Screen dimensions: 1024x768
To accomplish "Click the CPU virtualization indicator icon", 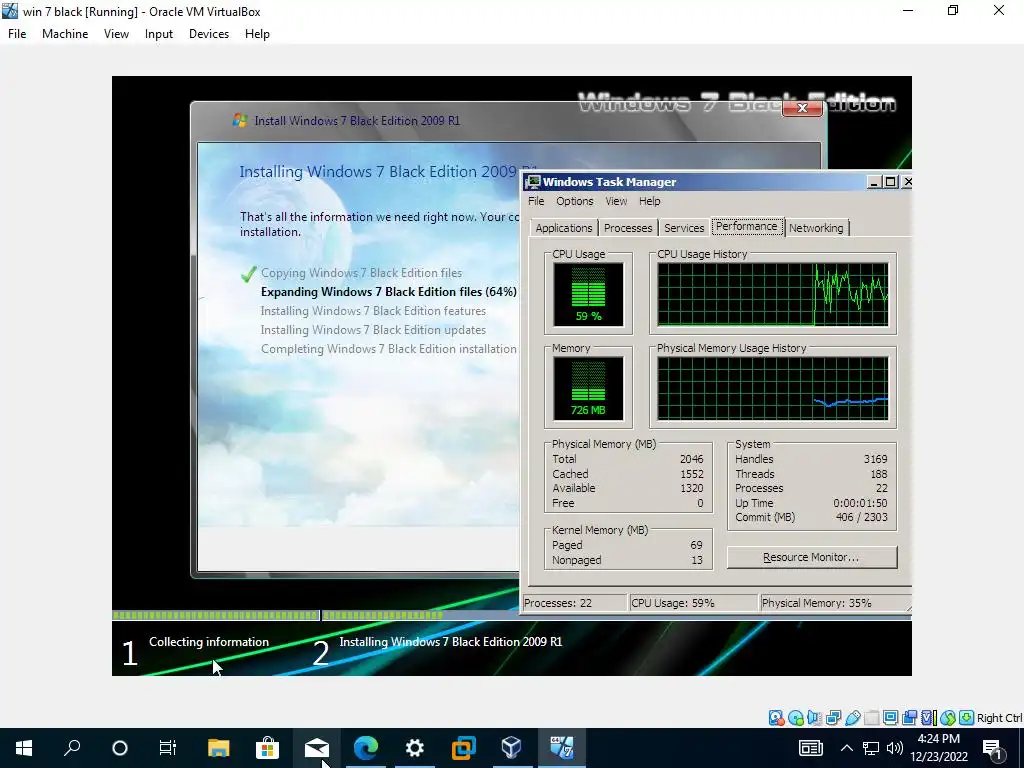I will [x=928, y=718].
